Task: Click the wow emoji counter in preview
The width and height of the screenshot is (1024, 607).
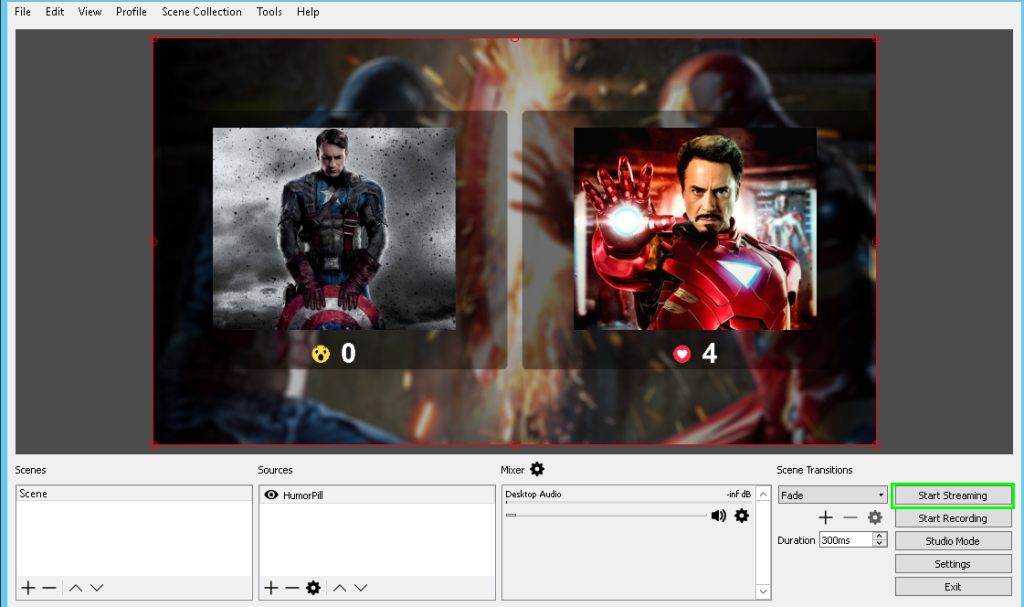Action: 334,353
